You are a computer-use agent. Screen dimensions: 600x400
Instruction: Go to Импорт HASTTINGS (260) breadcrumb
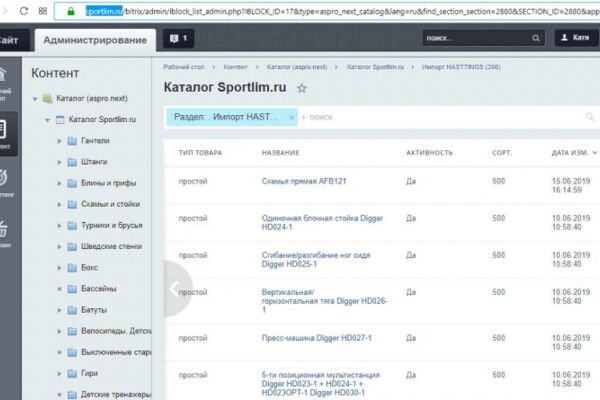pos(461,67)
